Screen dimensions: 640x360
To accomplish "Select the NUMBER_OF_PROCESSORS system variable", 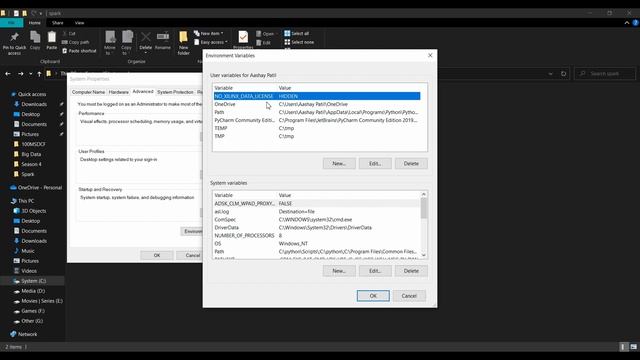I will [317, 236].
